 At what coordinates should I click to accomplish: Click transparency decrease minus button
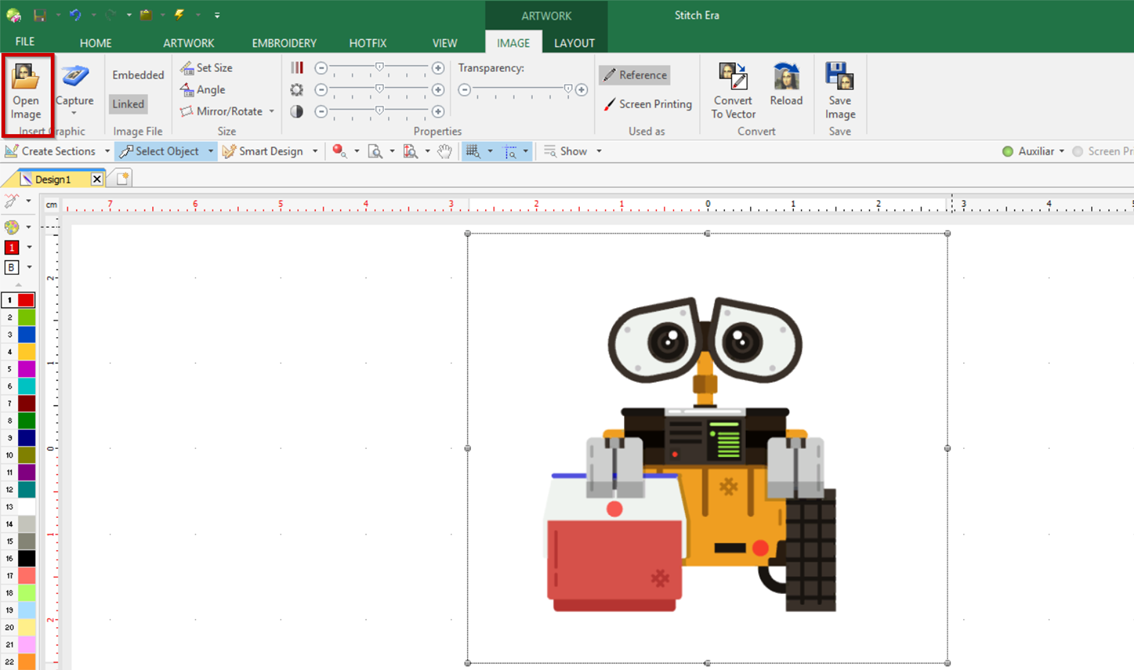click(x=464, y=90)
